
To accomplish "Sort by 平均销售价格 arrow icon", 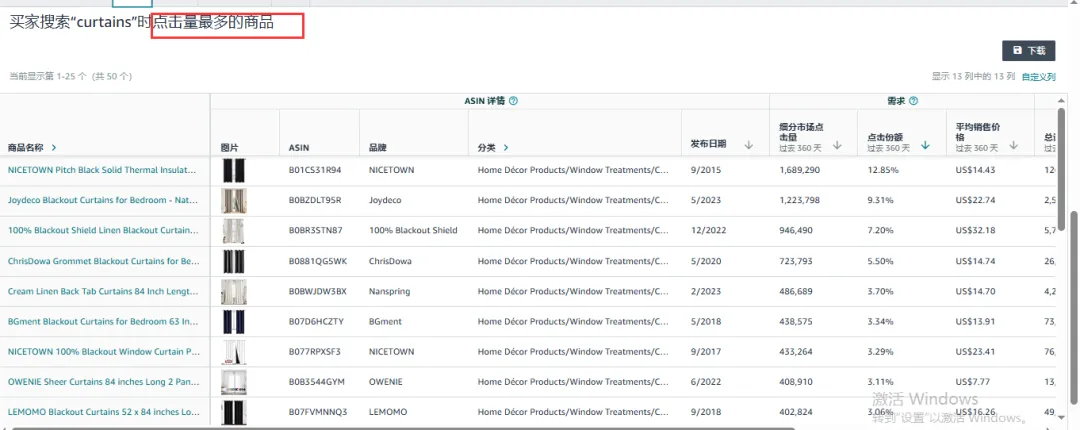I will [1013, 146].
